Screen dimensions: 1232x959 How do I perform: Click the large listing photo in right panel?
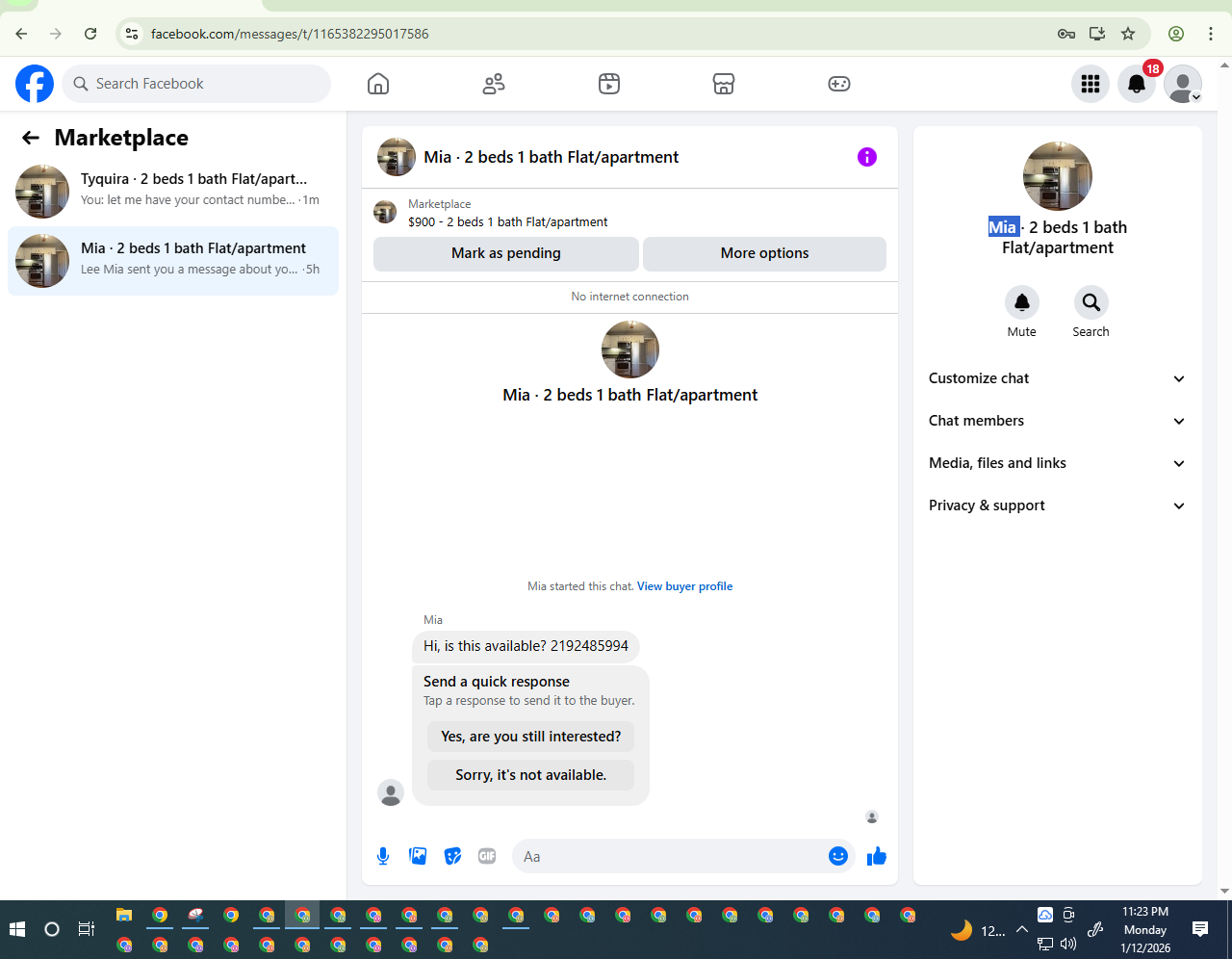pyautogui.click(x=1058, y=176)
